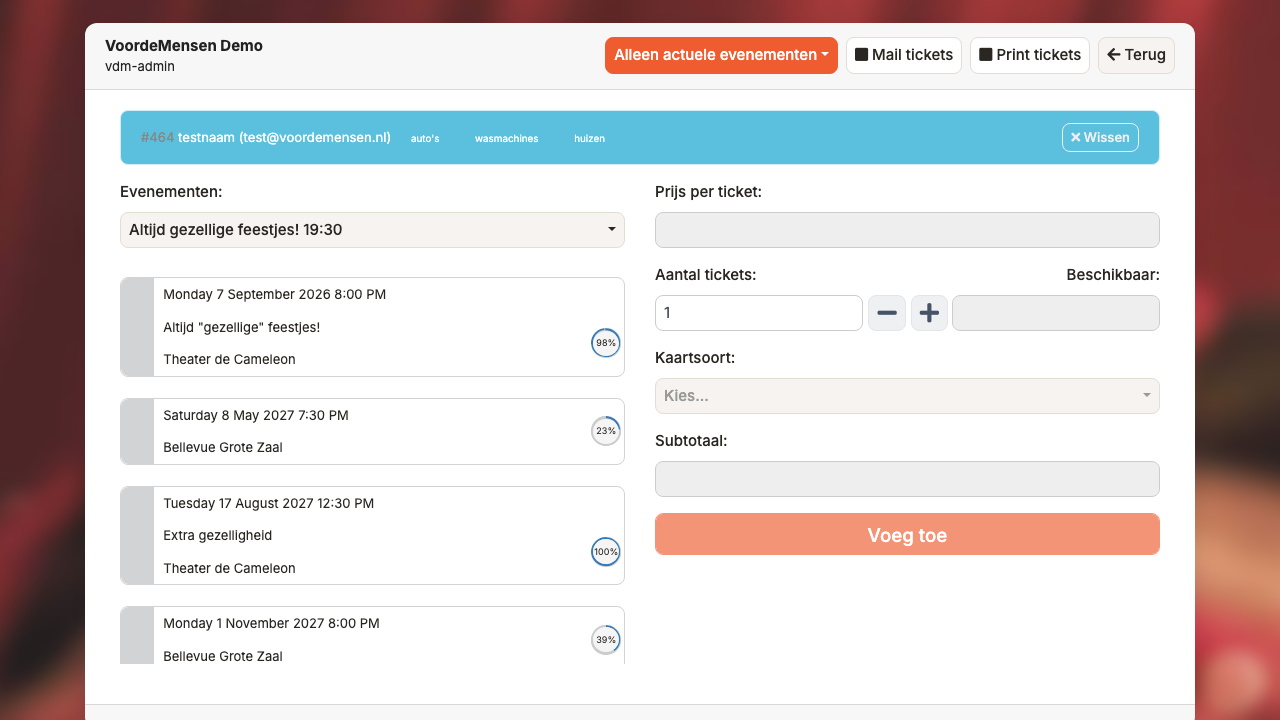Open the "Alleen actuele evenementen" filter dropdown

pos(721,55)
